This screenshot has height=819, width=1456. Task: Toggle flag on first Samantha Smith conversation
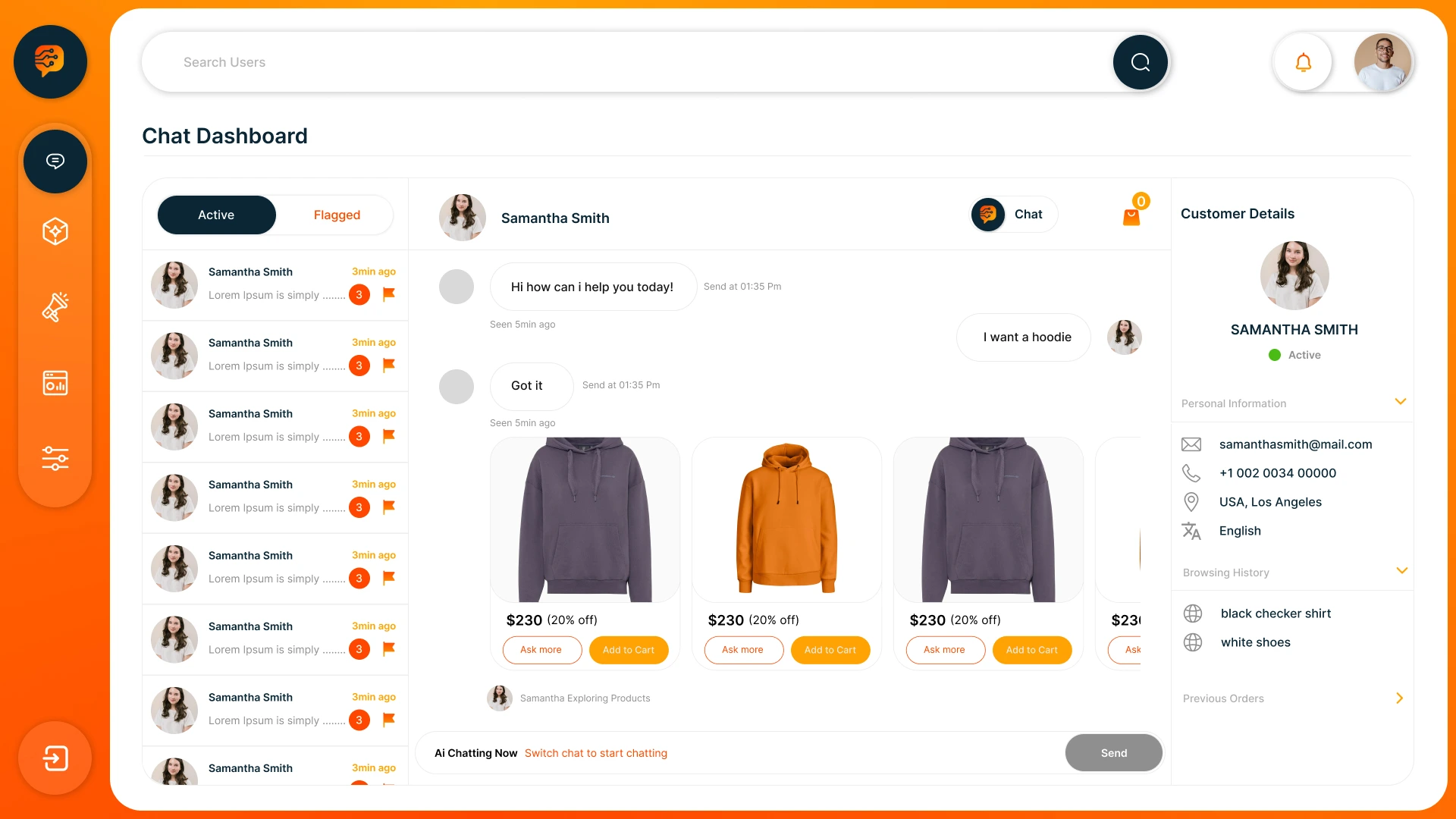[x=389, y=294]
